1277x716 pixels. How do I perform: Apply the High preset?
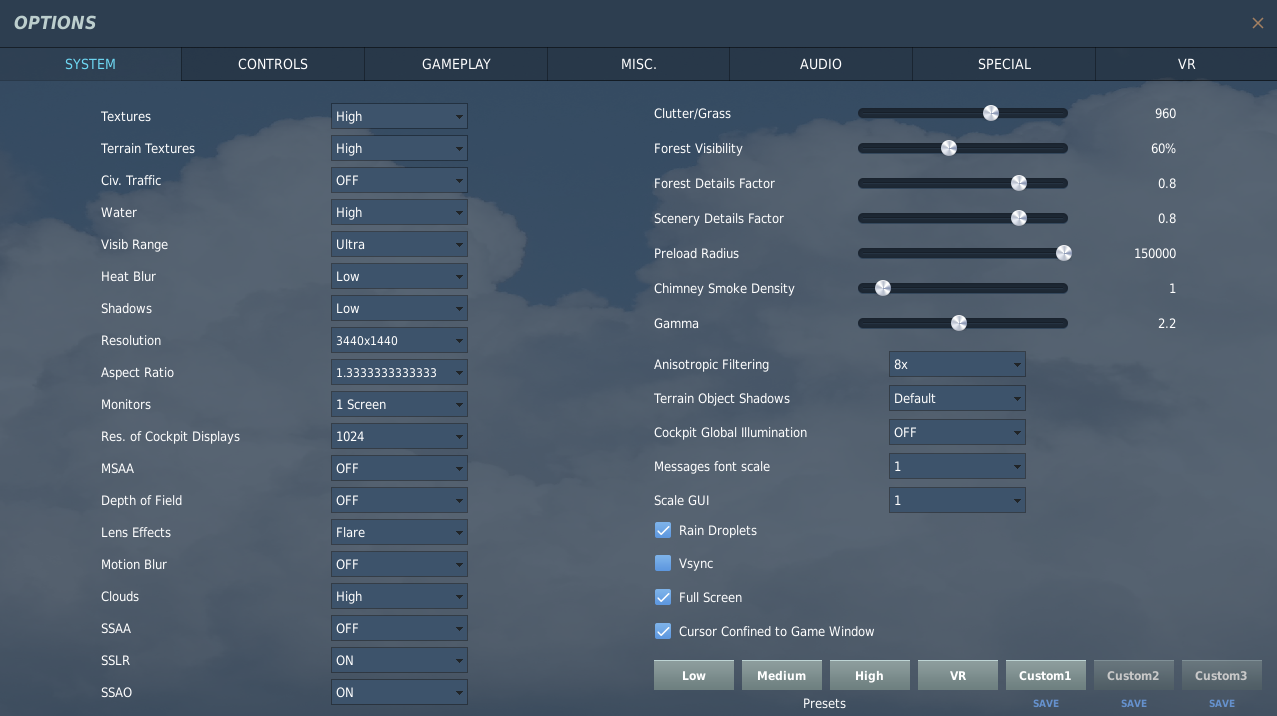pyautogui.click(x=870, y=675)
